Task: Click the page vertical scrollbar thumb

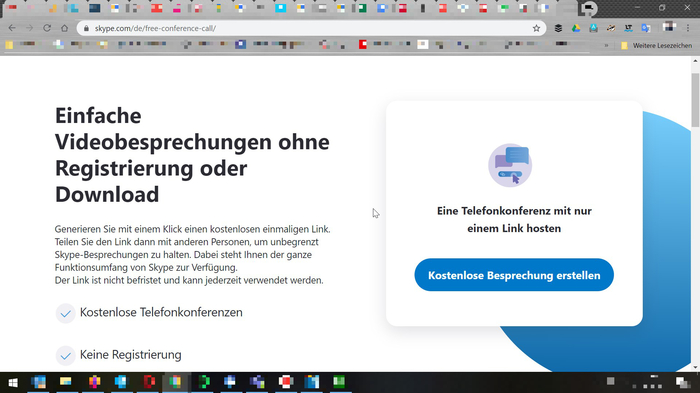Action: (x=695, y=100)
